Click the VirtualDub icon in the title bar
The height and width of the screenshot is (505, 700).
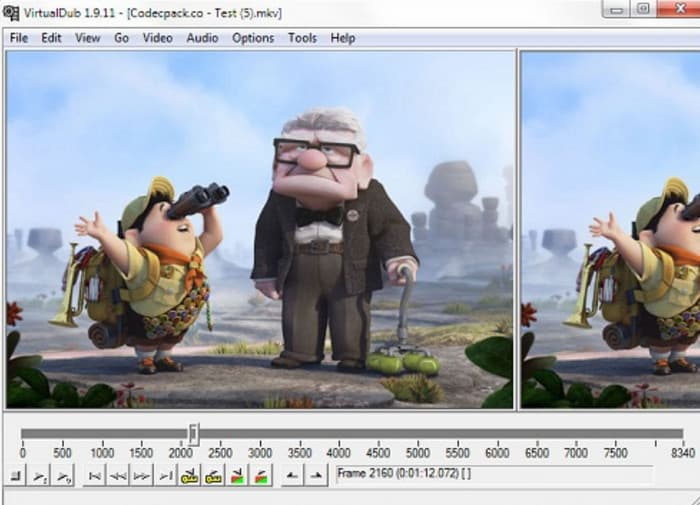point(11,13)
